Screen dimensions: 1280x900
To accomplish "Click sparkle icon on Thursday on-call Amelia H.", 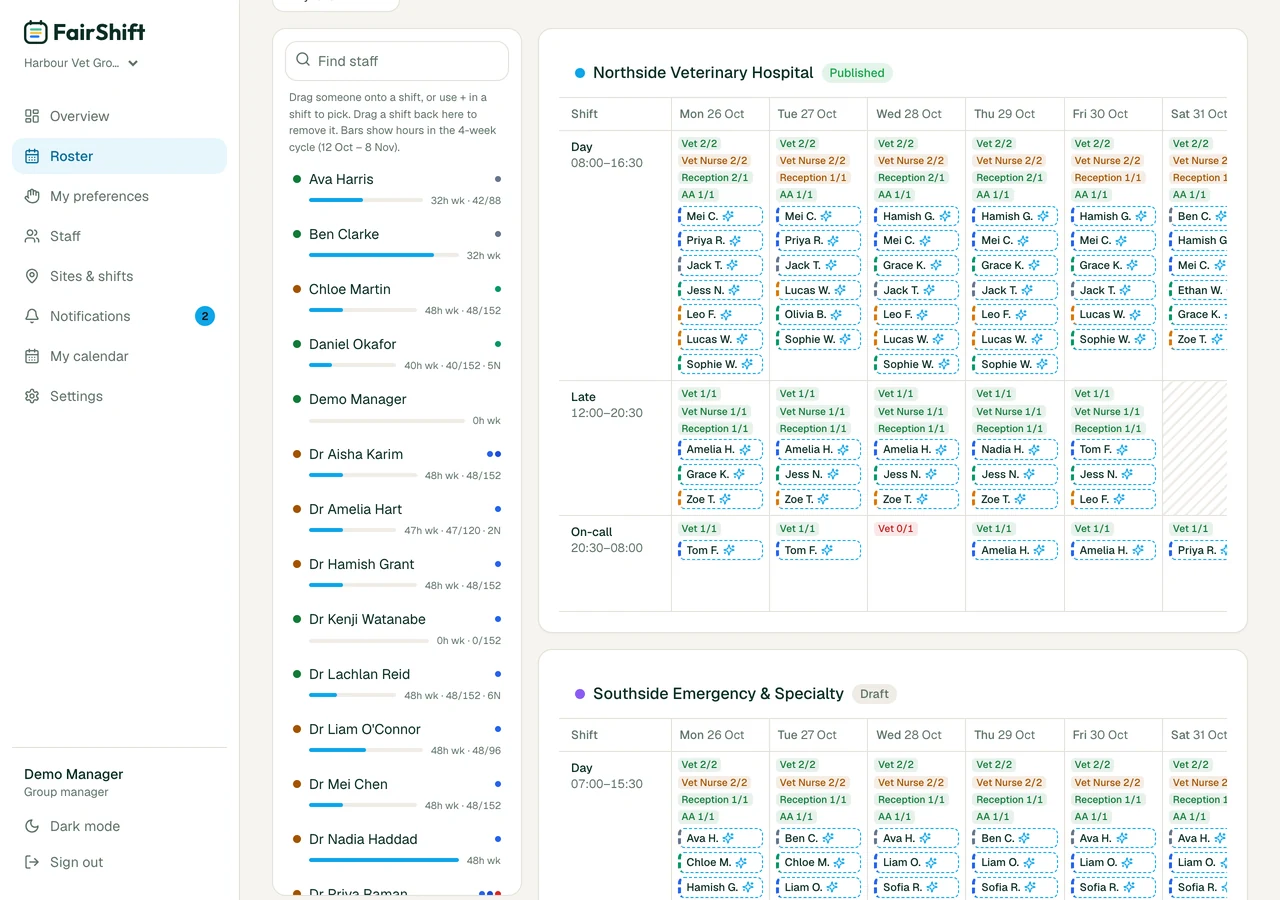I will pyautogui.click(x=1039, y=550).
